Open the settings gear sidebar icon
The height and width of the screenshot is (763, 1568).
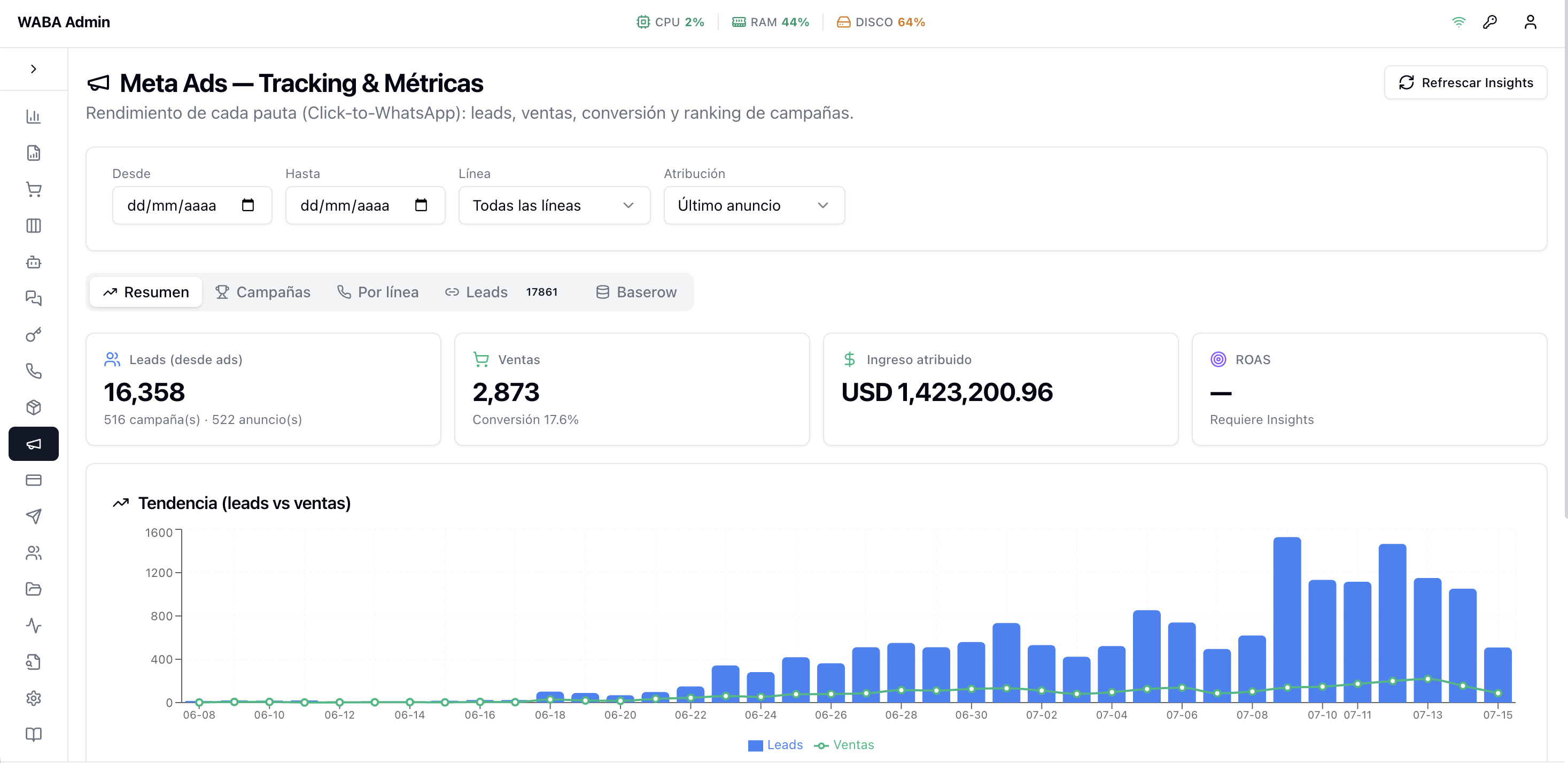(34, 698)
